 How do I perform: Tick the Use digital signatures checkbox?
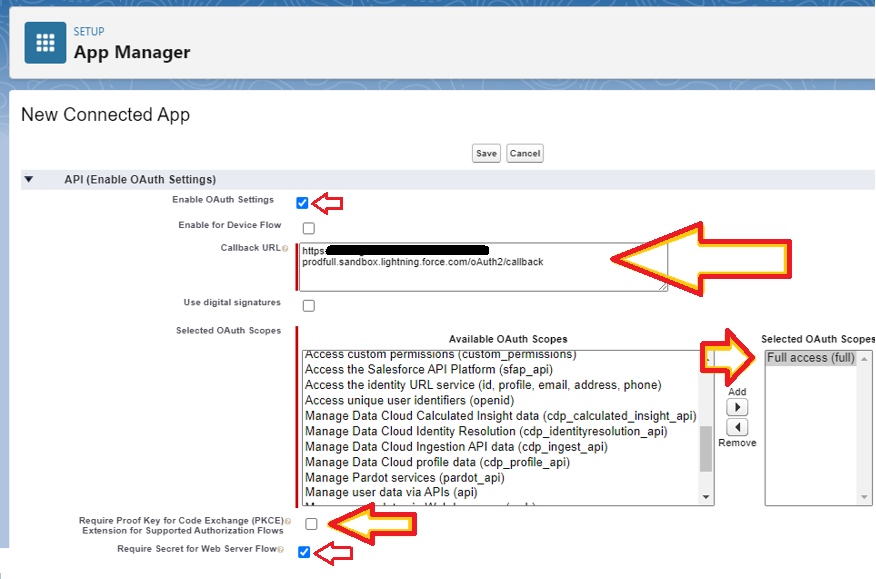(308, 305)
